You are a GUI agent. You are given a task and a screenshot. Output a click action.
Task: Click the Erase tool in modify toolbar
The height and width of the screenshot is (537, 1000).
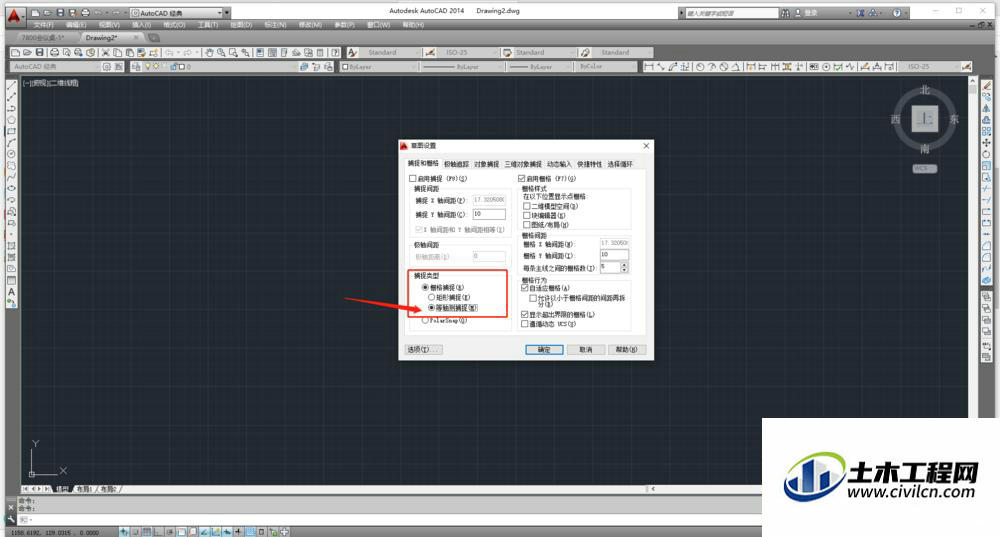point(987,85)
